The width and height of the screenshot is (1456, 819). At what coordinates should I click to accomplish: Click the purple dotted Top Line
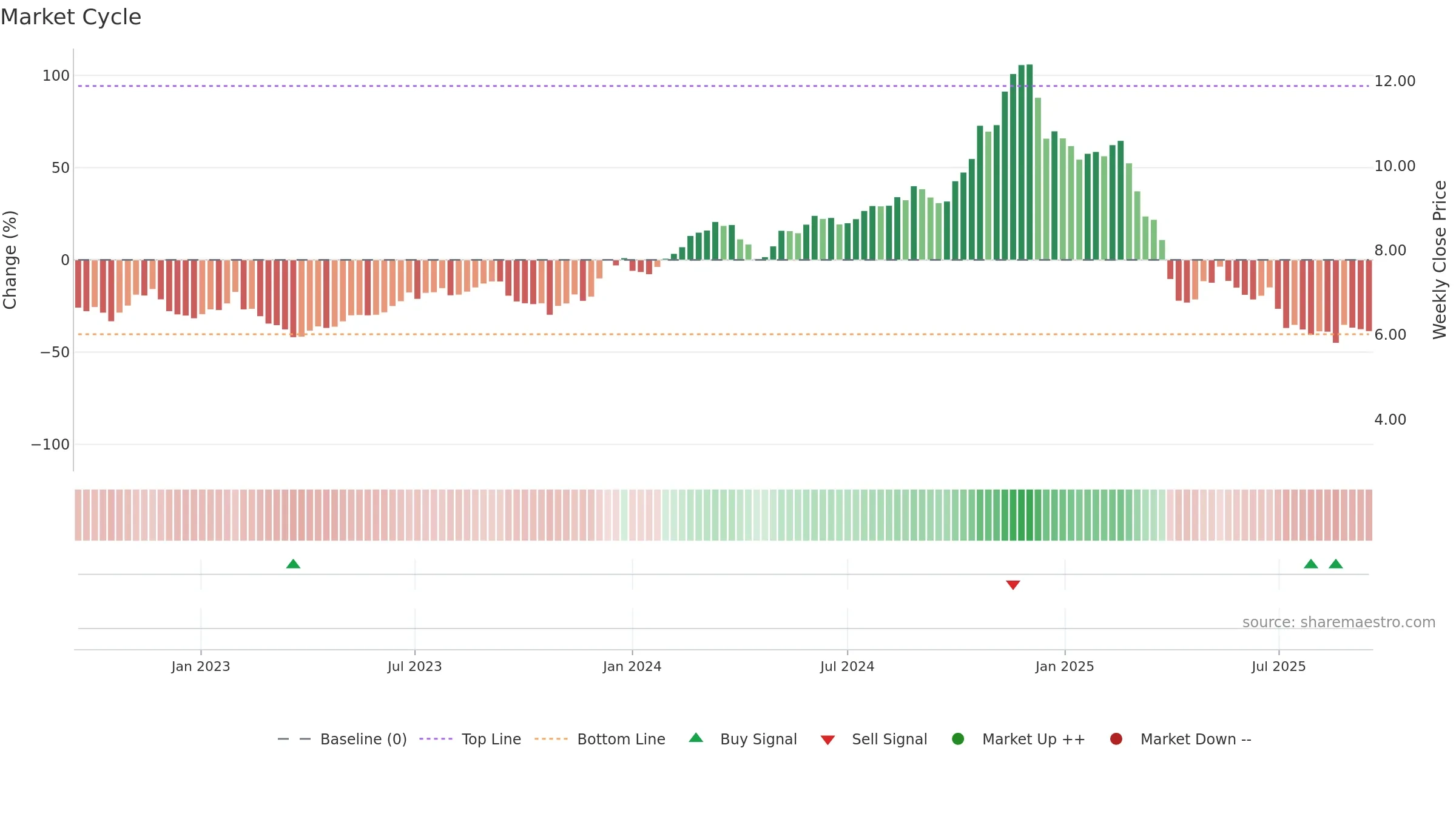[x=723, y=86]
